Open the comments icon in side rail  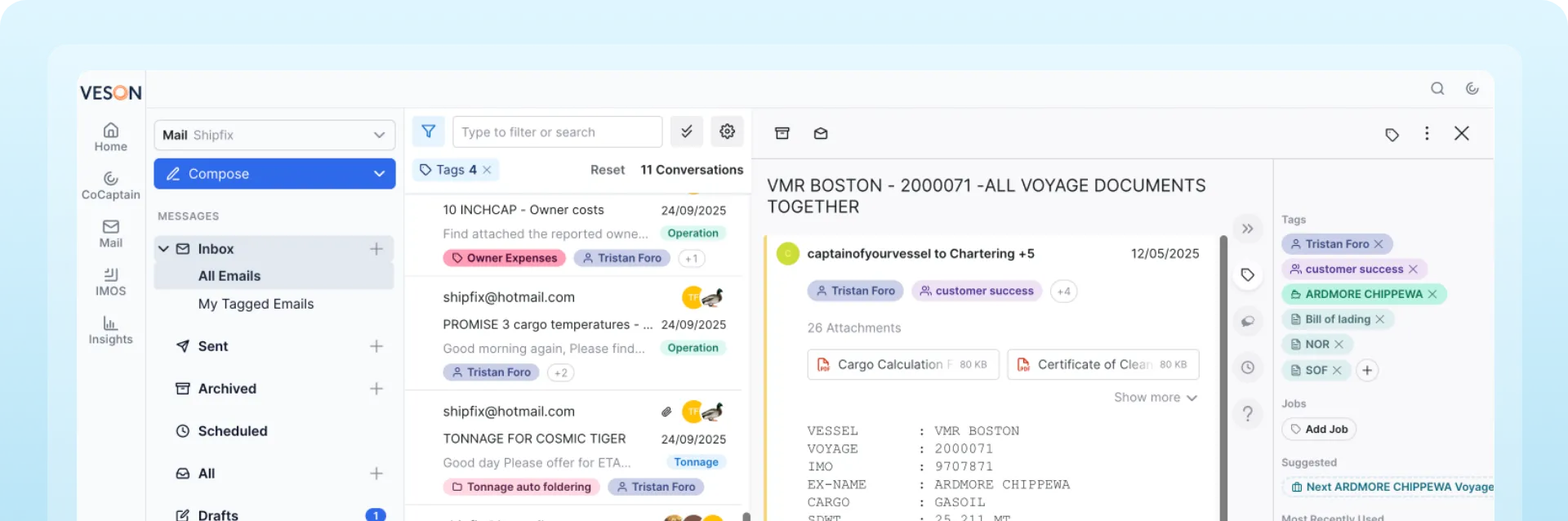point(1247,321)
